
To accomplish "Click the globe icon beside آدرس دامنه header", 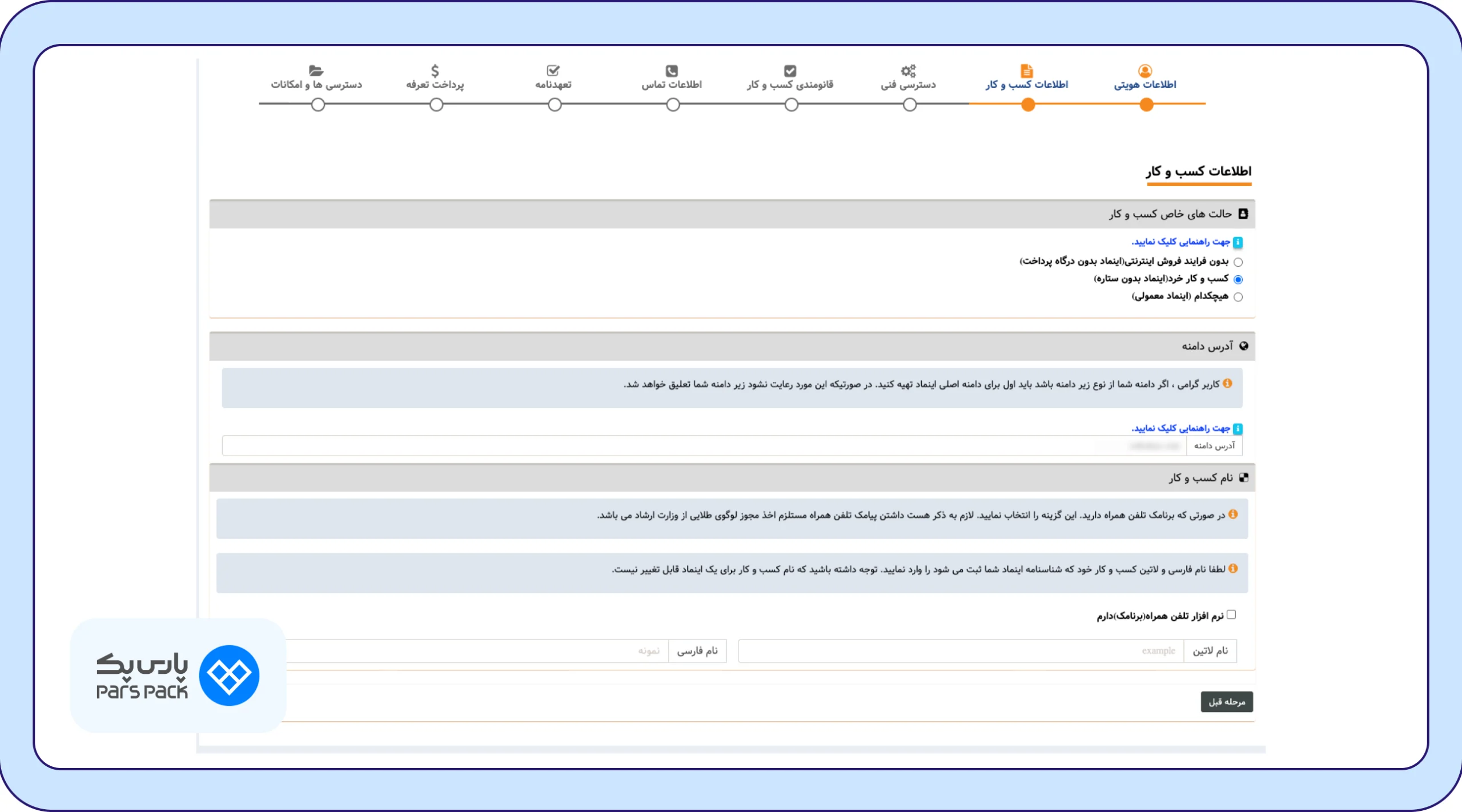I will point(1243,346).
